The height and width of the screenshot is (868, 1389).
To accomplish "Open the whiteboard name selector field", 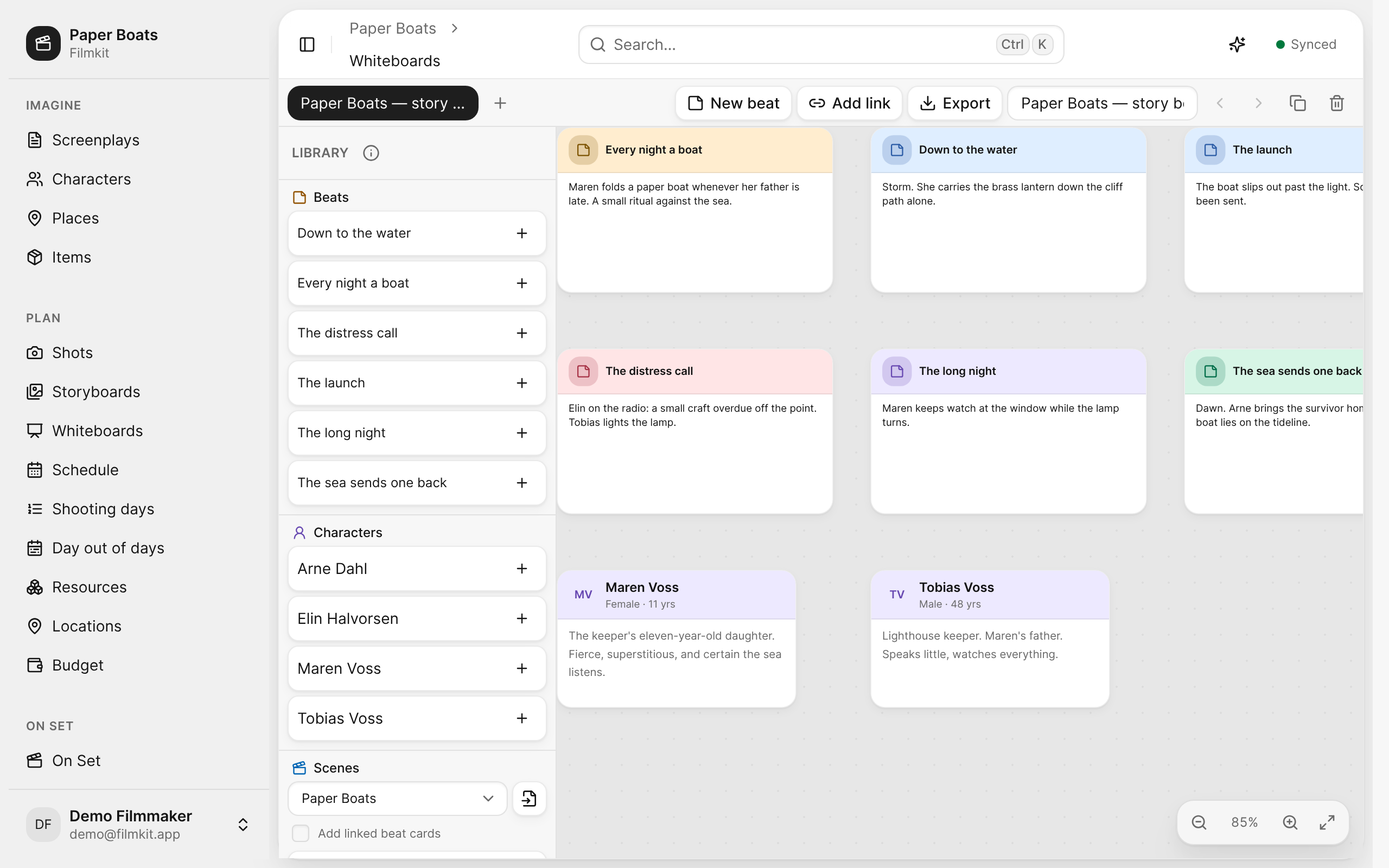I will point(1102,103).
